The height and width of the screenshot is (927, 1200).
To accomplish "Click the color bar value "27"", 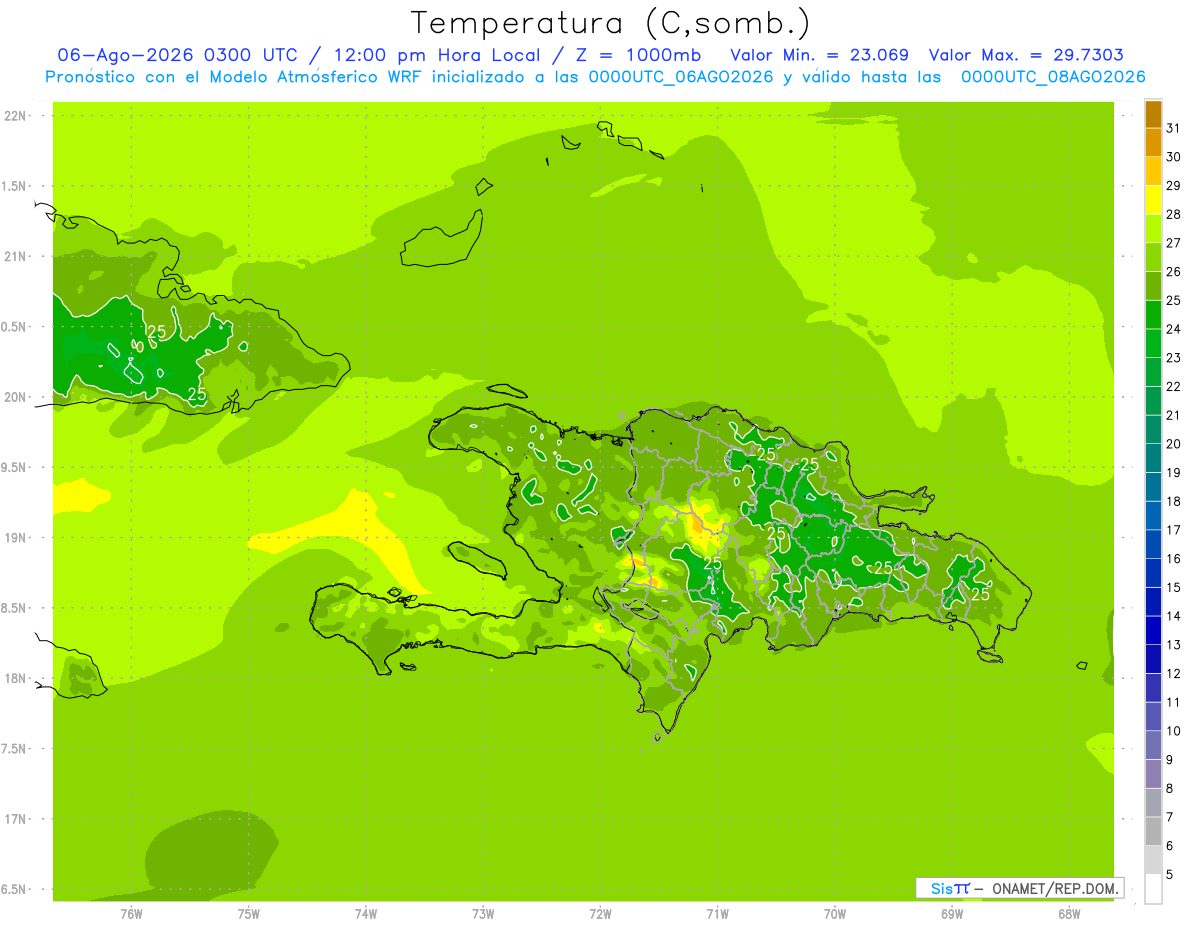I will coord(1174,243).
